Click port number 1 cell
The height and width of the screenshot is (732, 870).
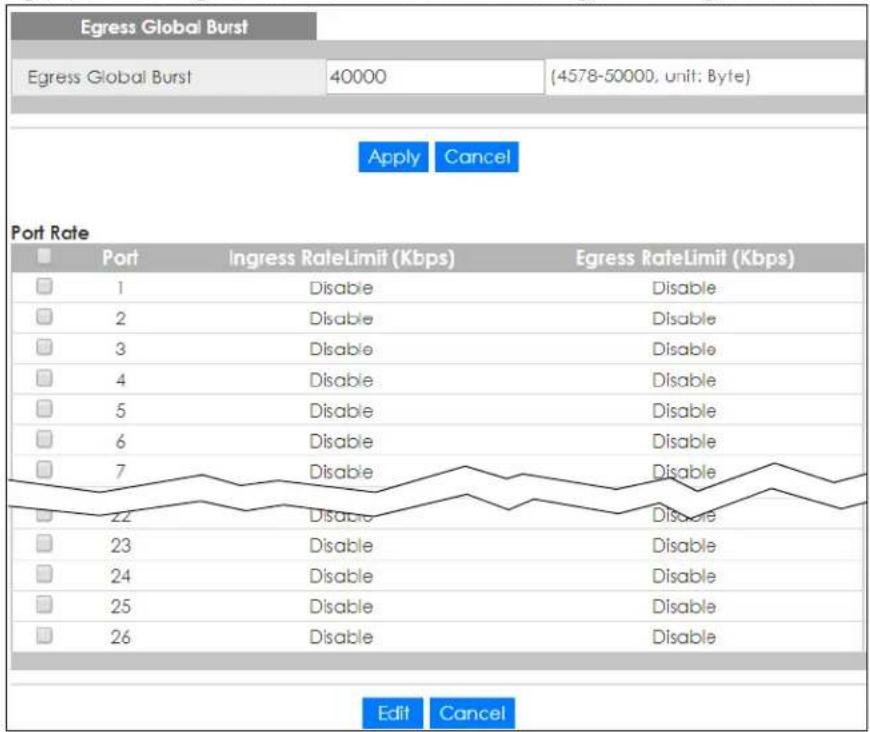(x=120, y=288)
